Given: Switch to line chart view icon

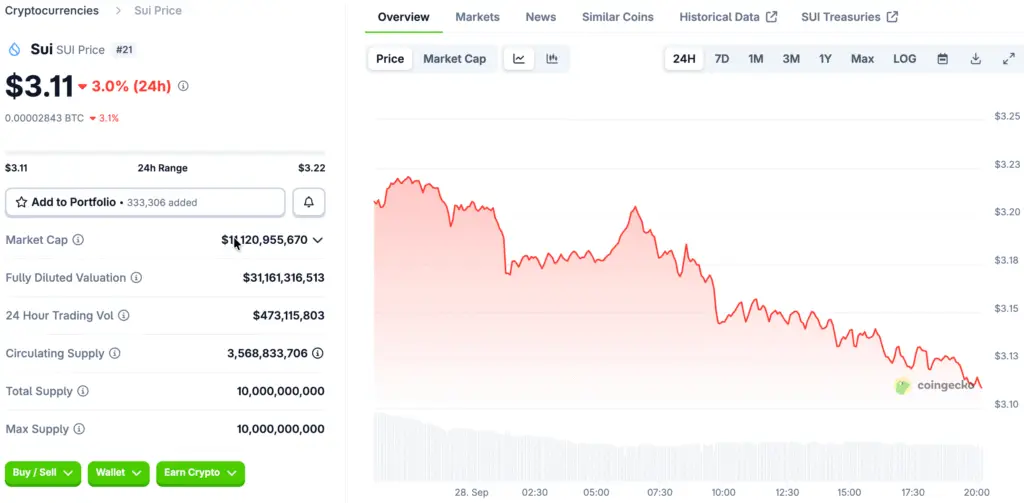Looking at the screenshot, I should 519,59.
